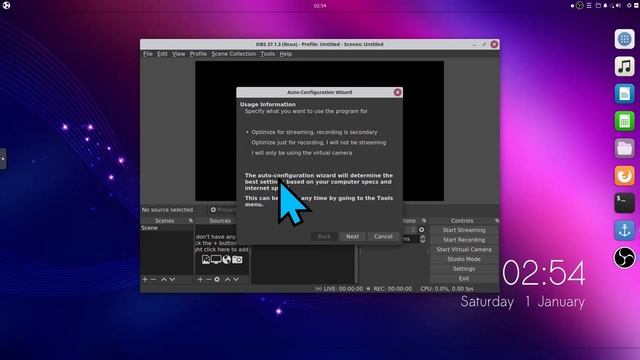The width and height of the screenshot is (640, 360).
Task: Click the Exit button in Controls
Action: tap(464, 278)
